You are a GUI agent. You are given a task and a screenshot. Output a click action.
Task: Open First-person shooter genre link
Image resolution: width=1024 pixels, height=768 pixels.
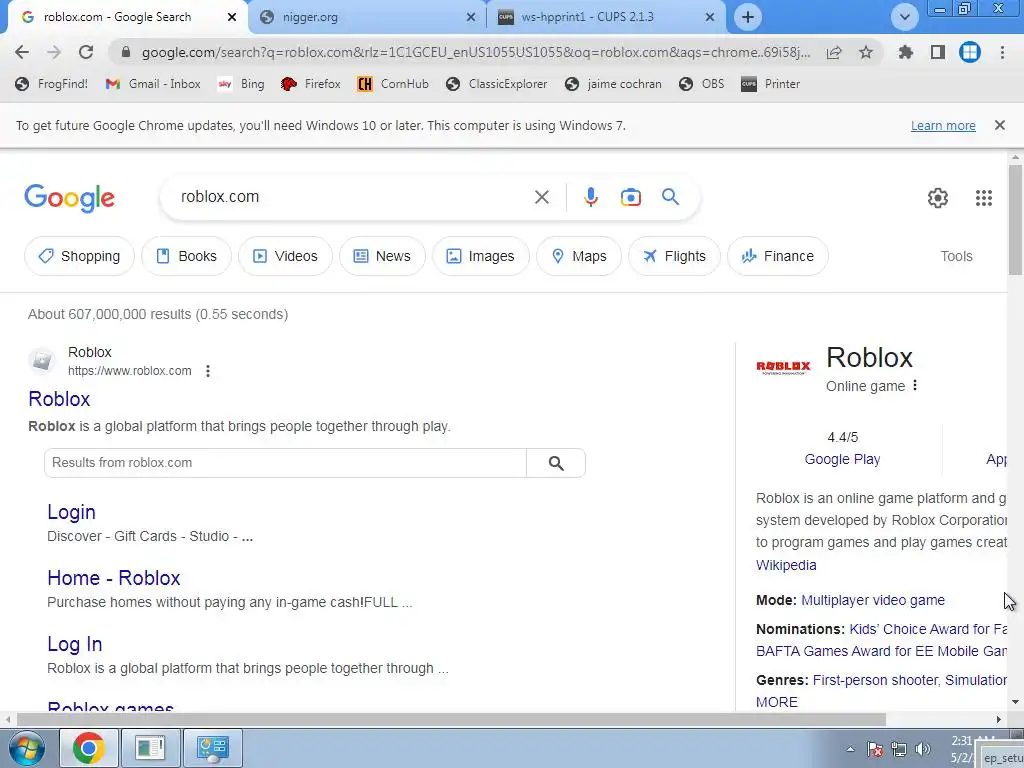[874, 680]
